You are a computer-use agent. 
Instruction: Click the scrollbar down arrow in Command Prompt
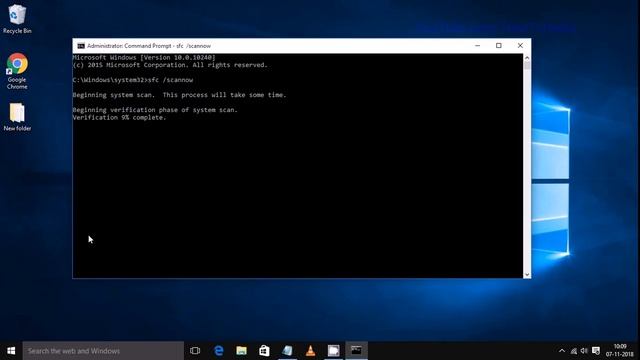click(527, 275)
